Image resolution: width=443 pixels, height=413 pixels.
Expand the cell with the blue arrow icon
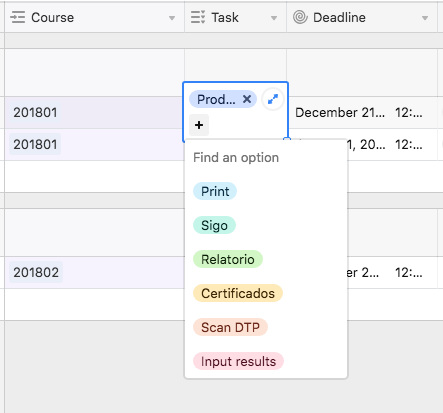coord(273,99)
